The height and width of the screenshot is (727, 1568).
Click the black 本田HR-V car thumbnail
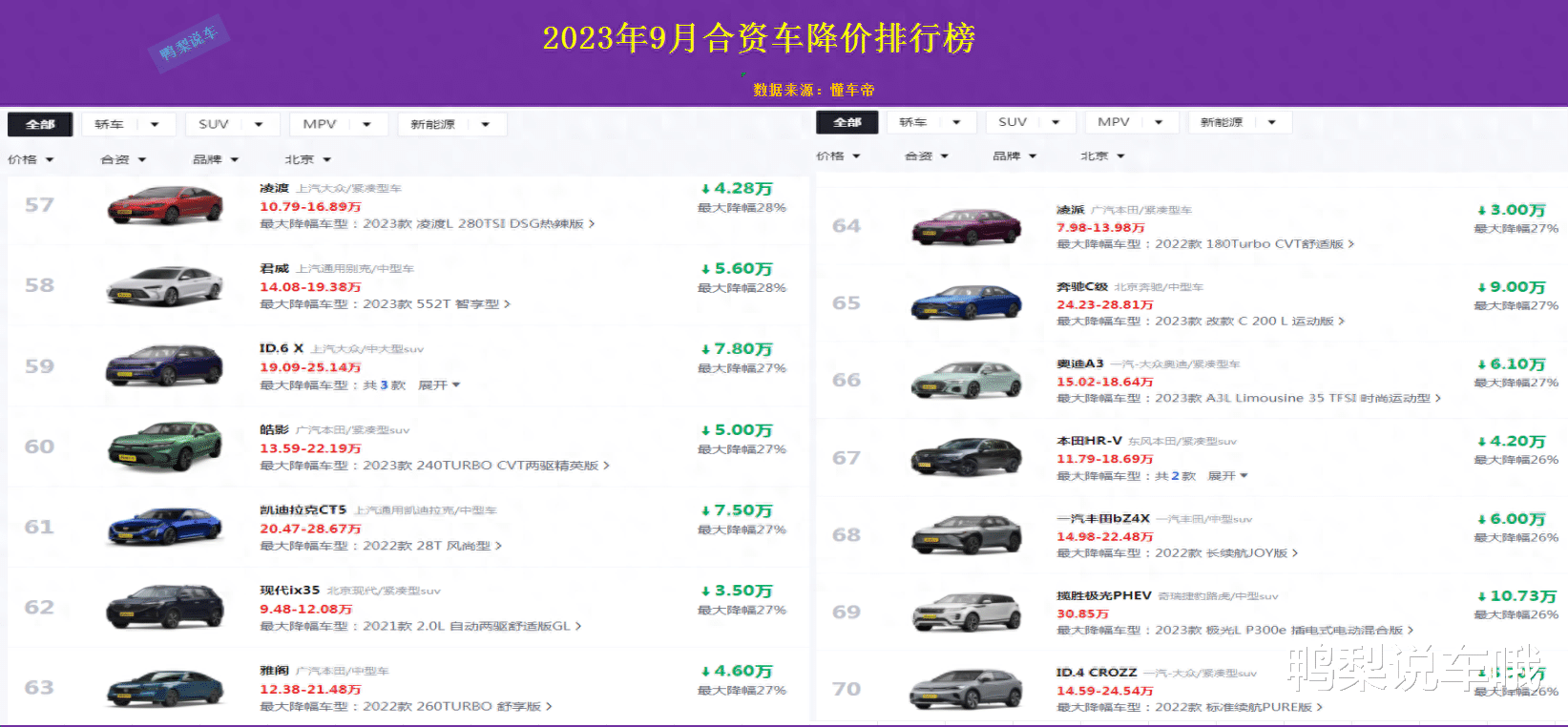968,457
